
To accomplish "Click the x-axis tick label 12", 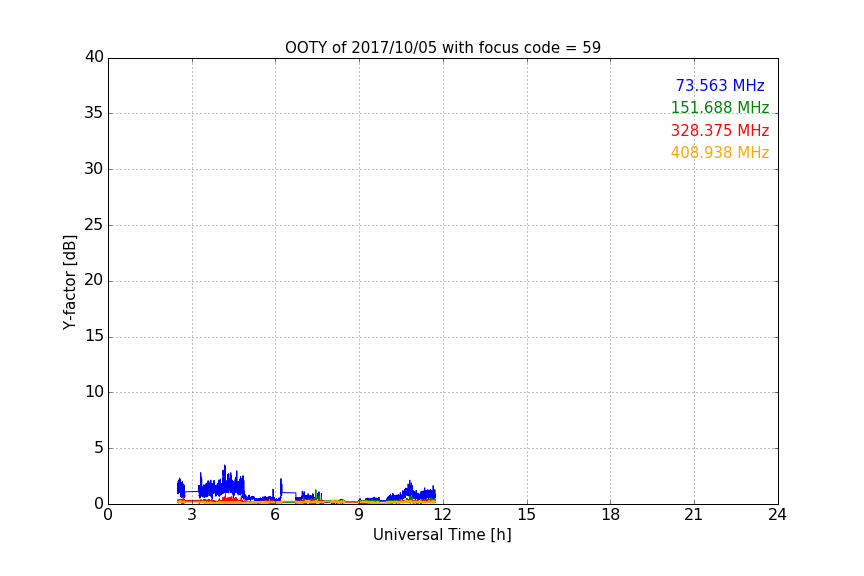I will [443, 515].
